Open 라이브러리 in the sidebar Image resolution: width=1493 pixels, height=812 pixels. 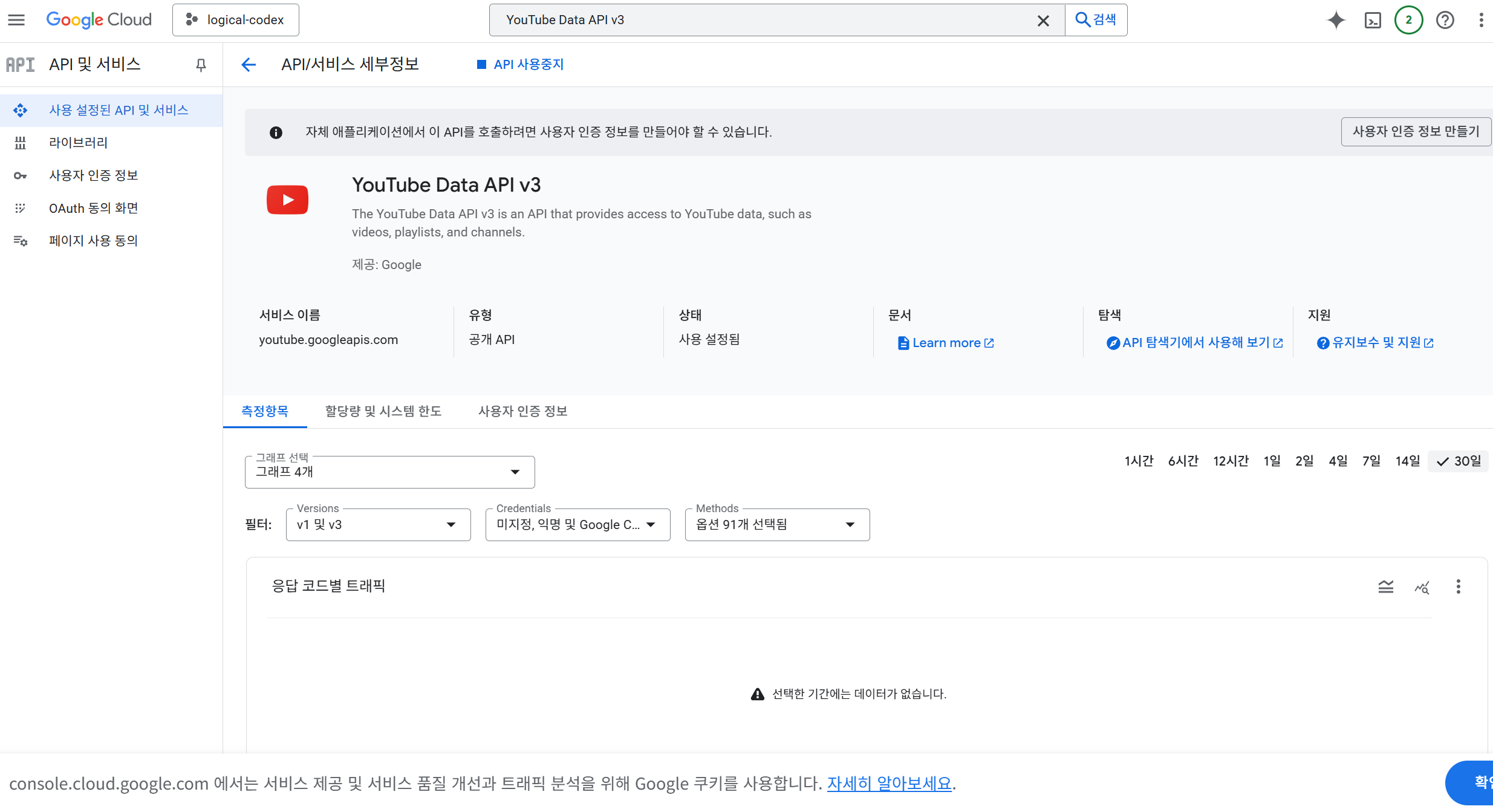click(78, 143)
